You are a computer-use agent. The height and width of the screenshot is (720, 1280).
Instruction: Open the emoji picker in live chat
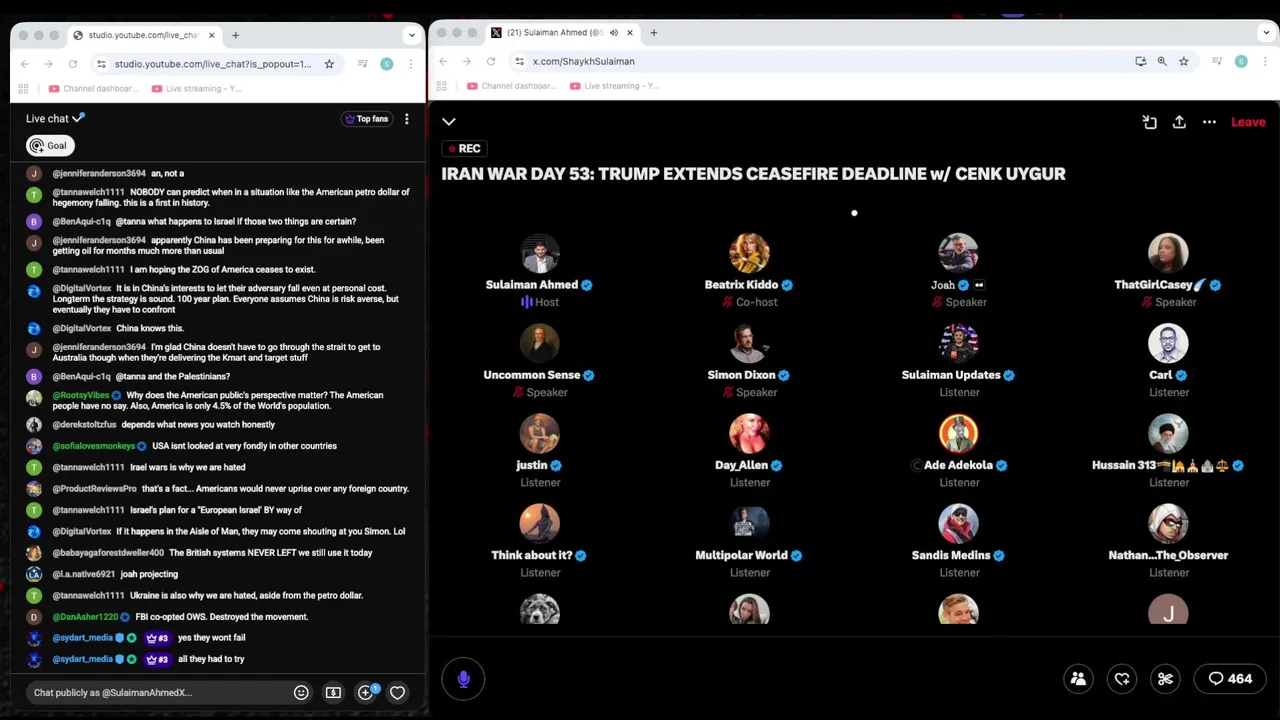click(301, 692)
